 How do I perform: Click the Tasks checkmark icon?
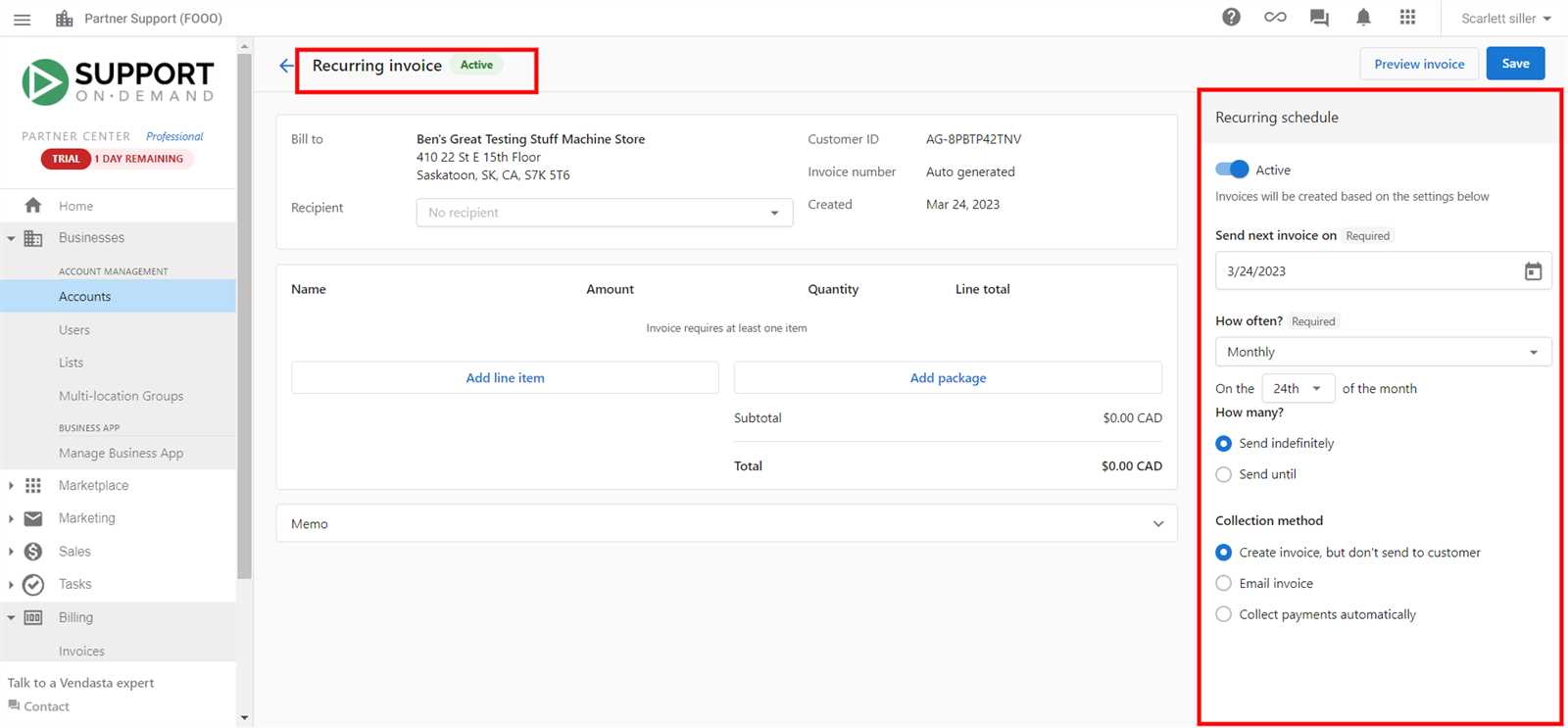pos(33,585)
